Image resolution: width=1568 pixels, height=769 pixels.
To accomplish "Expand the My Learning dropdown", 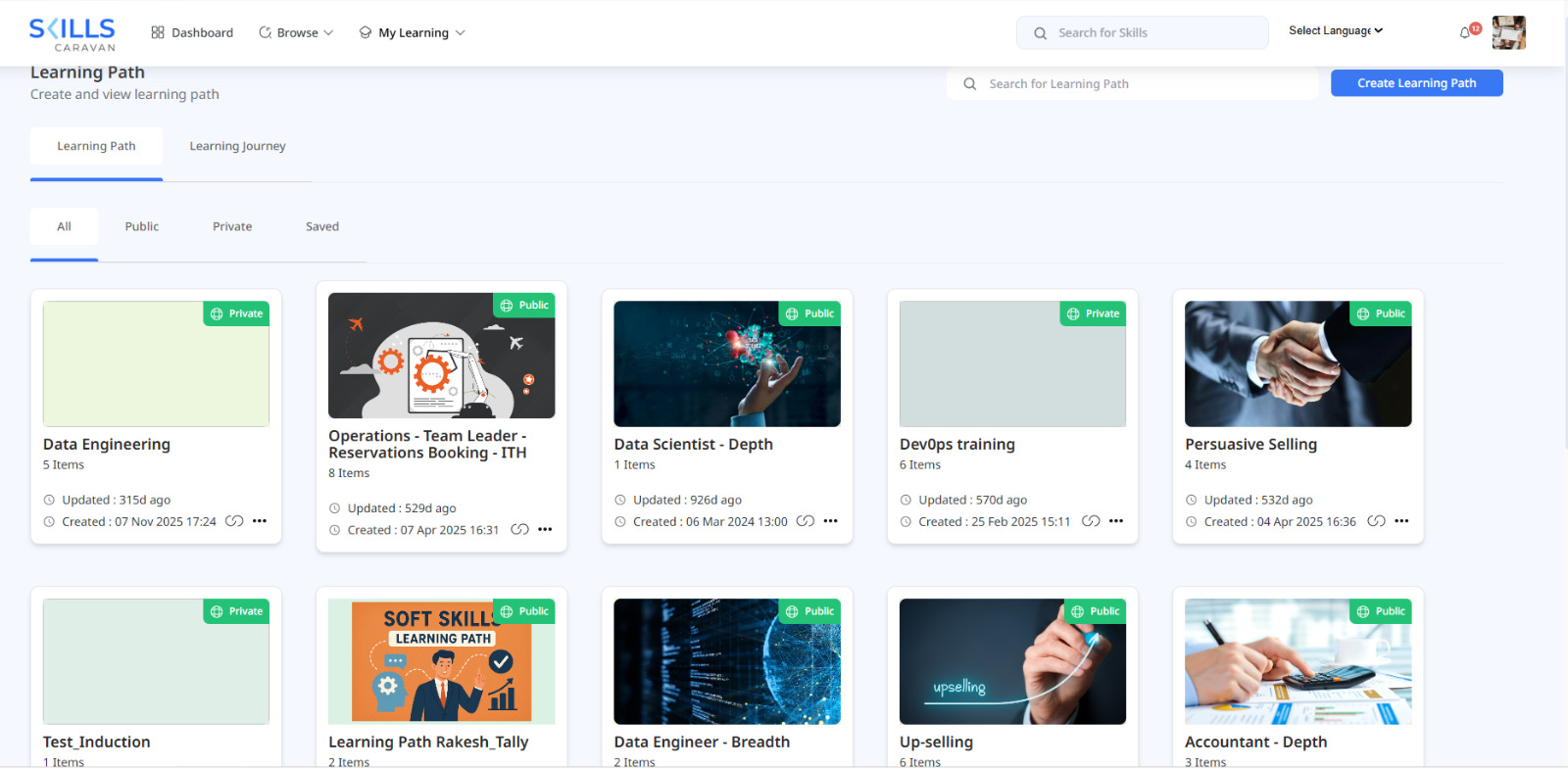I will pyautogui.click(x=413, y=33).
